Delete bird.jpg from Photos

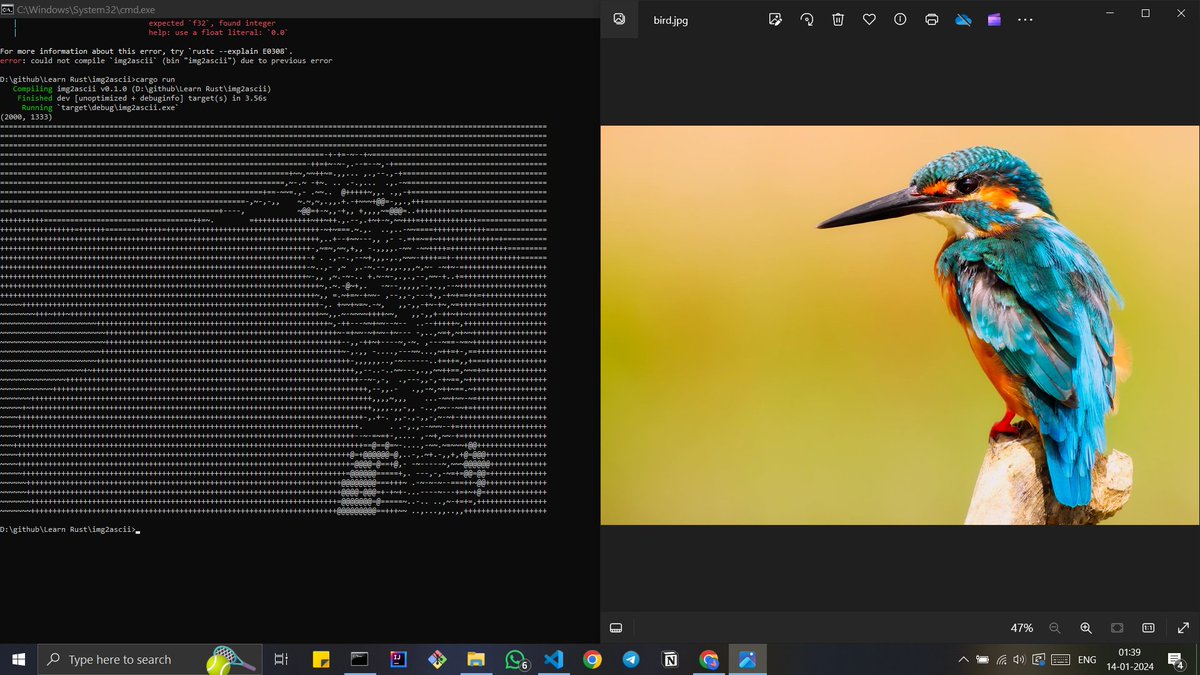tap(838, 19)
